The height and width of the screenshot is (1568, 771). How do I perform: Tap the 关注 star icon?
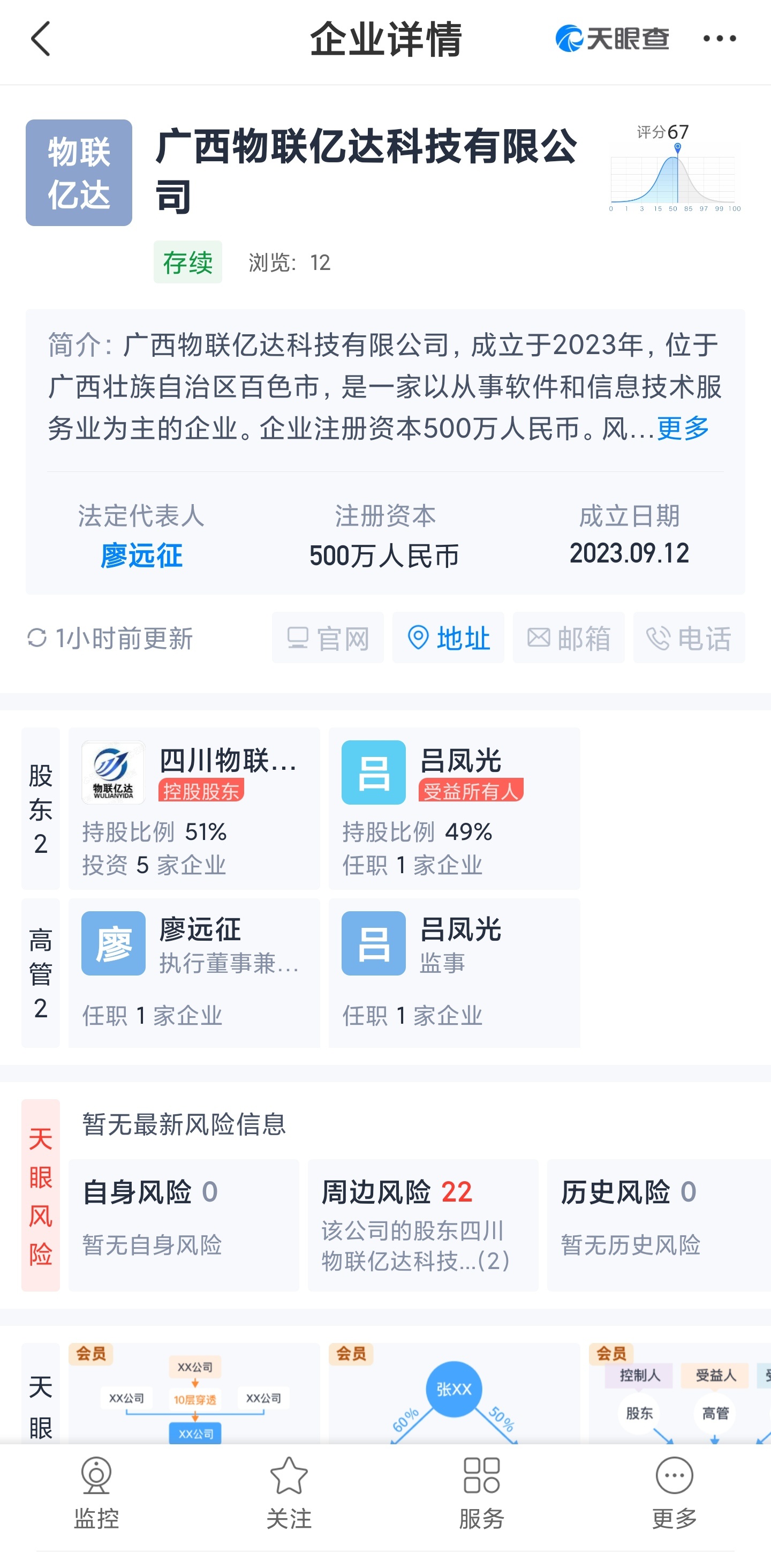[x=289, y=1475]
